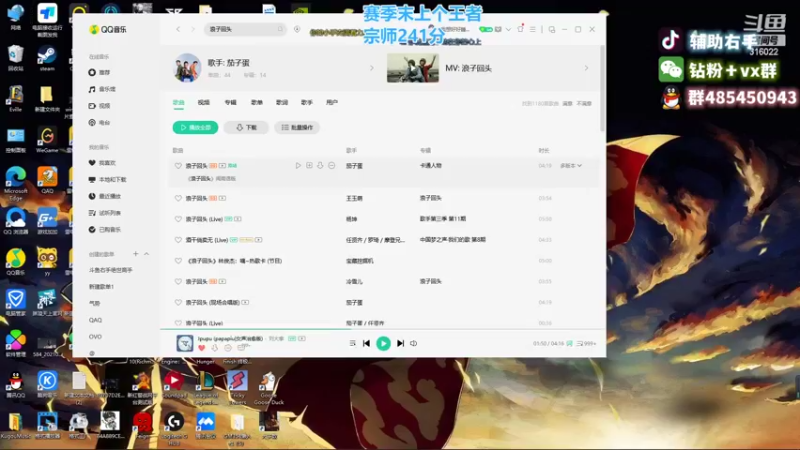This screenshot has height=450, width=800.
Task: Collapse the created playlists section
Action: 146,254
